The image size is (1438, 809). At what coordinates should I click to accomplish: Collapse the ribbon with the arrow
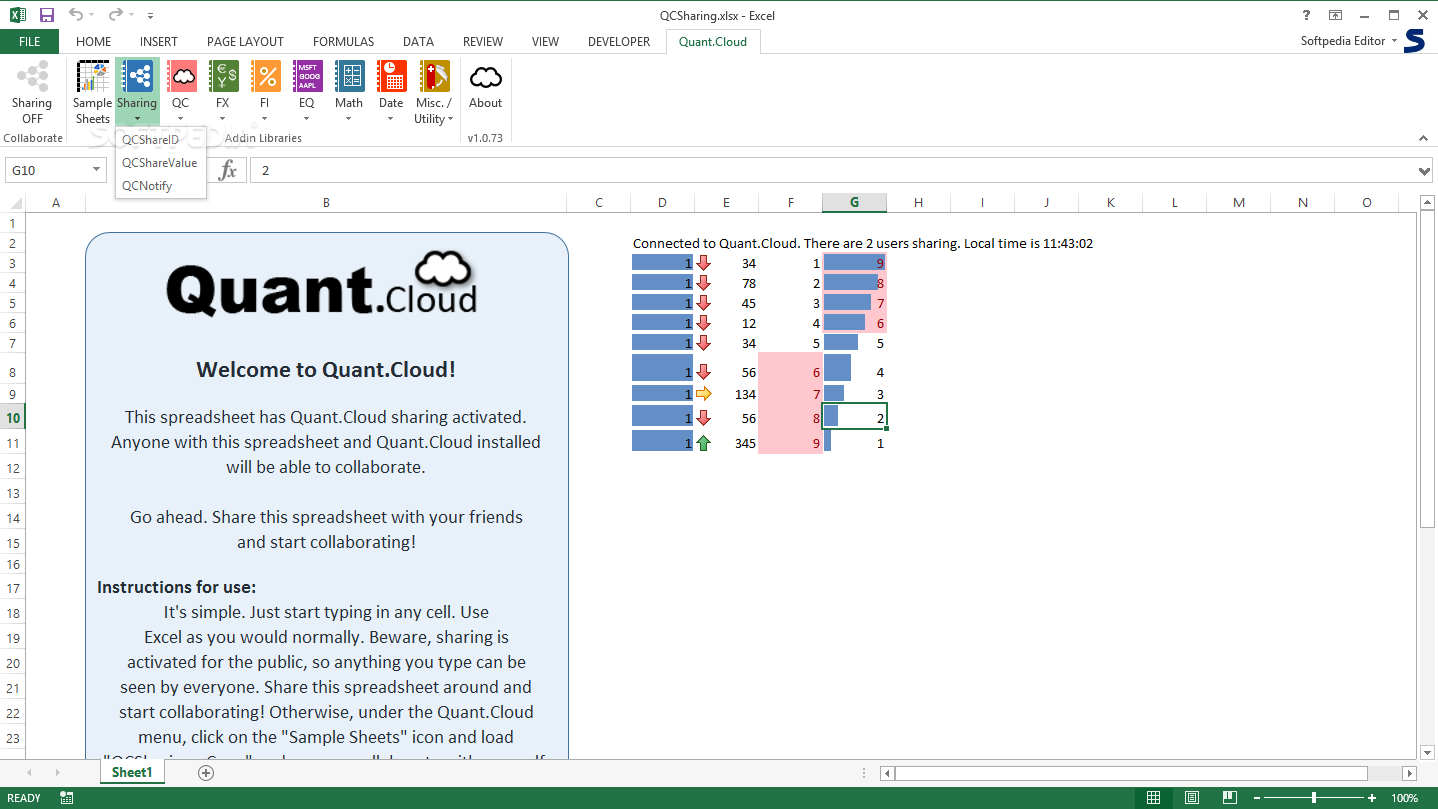click(1423, 138)
